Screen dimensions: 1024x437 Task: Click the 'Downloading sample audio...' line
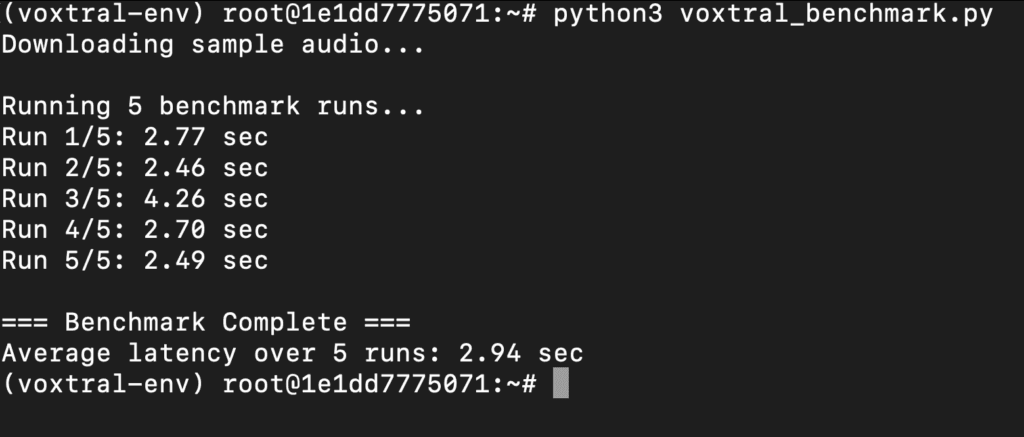click(x=213, y=45)
